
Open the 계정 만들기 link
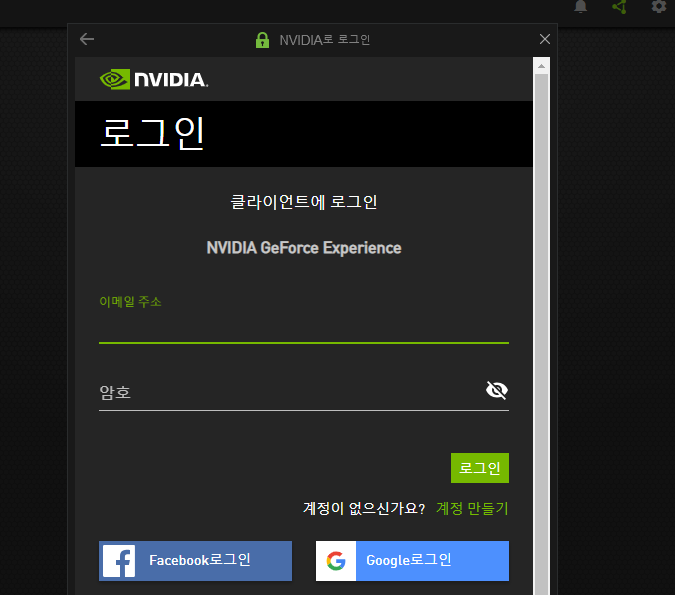click(x=472, y=508)
